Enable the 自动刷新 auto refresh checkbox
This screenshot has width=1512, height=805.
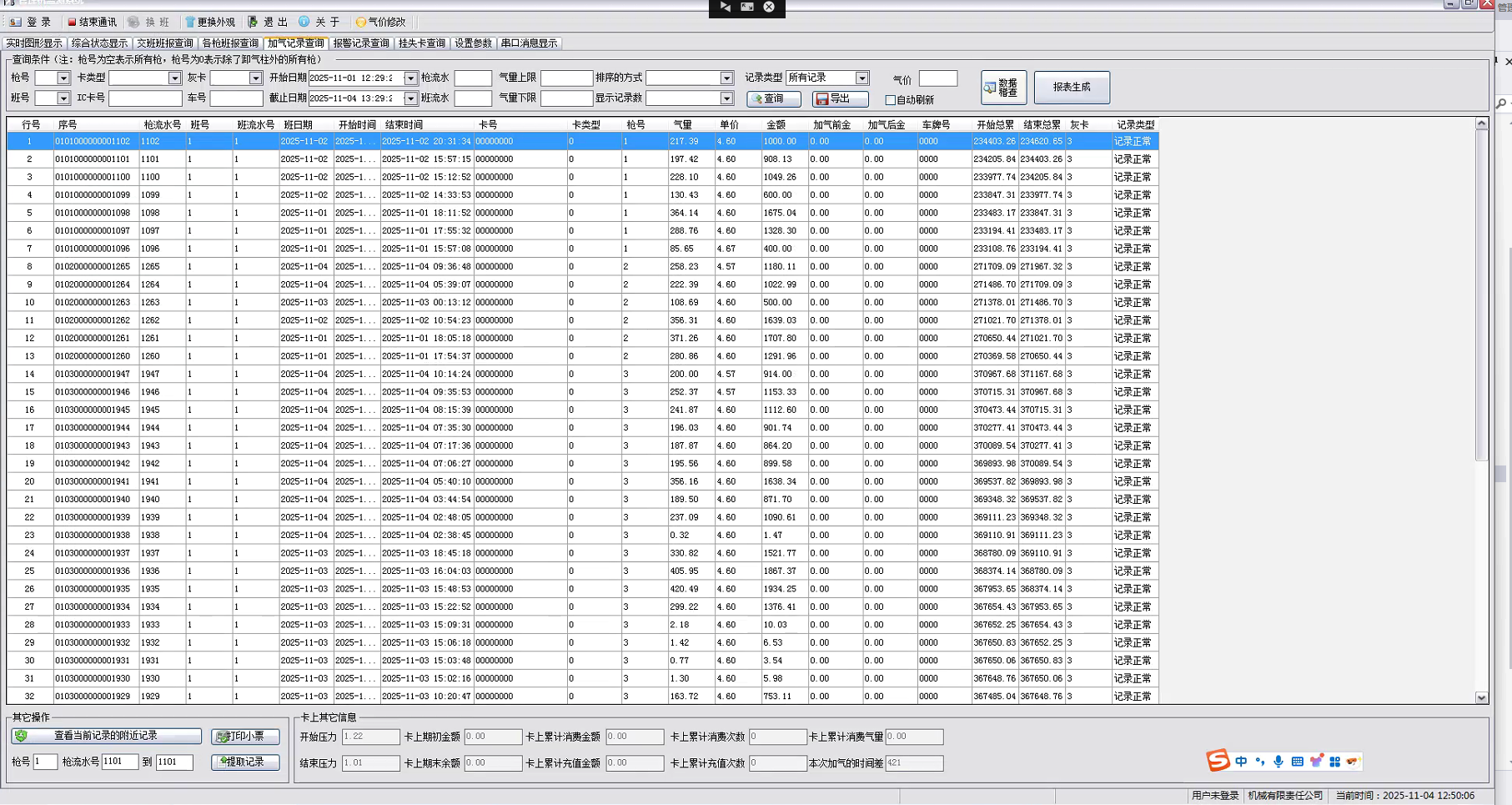point(891,100)
